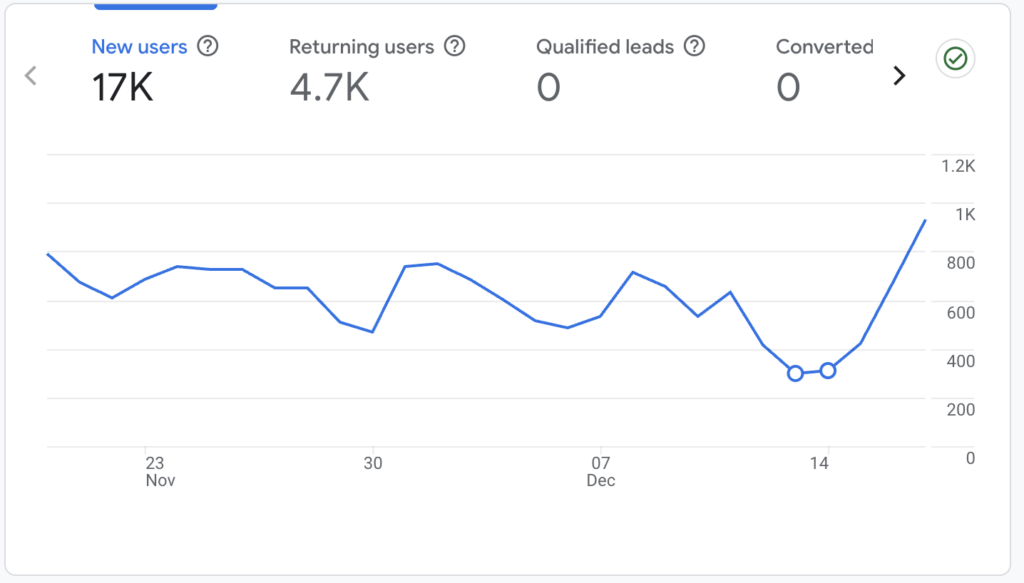Show the Converted metric tab

(824, 47)
